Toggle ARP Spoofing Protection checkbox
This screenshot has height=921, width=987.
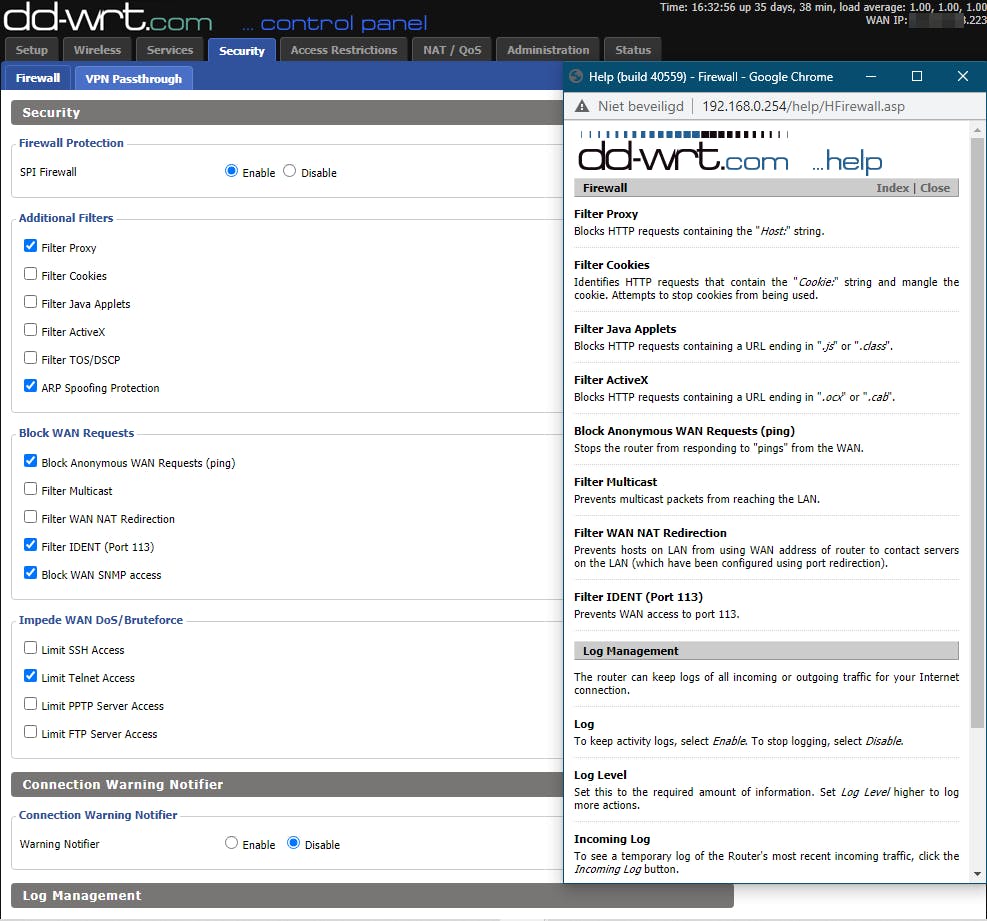click(x=30, y=386)
